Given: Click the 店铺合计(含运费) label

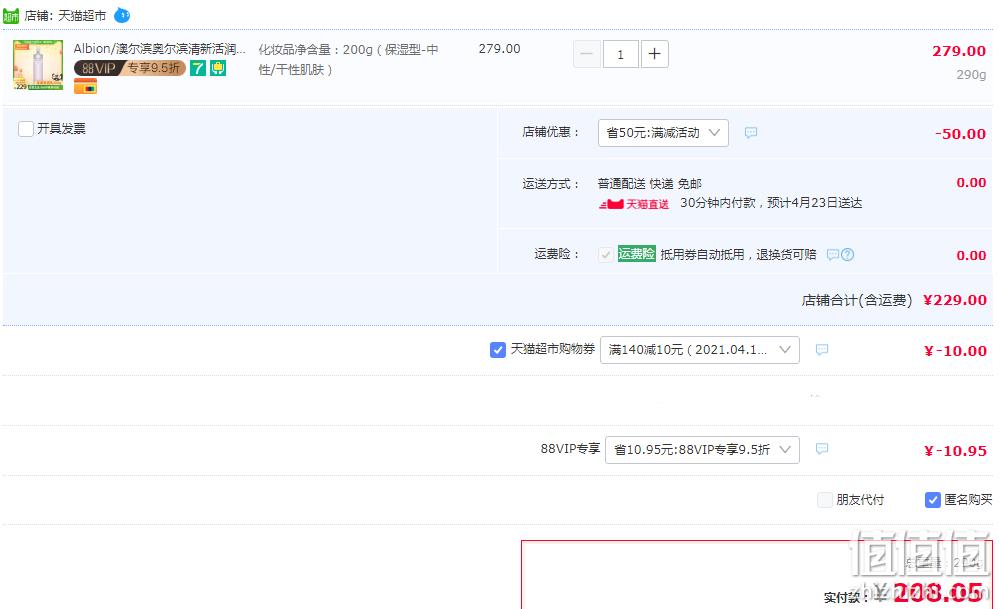Looking at the screenshot, I should (857, 300).
